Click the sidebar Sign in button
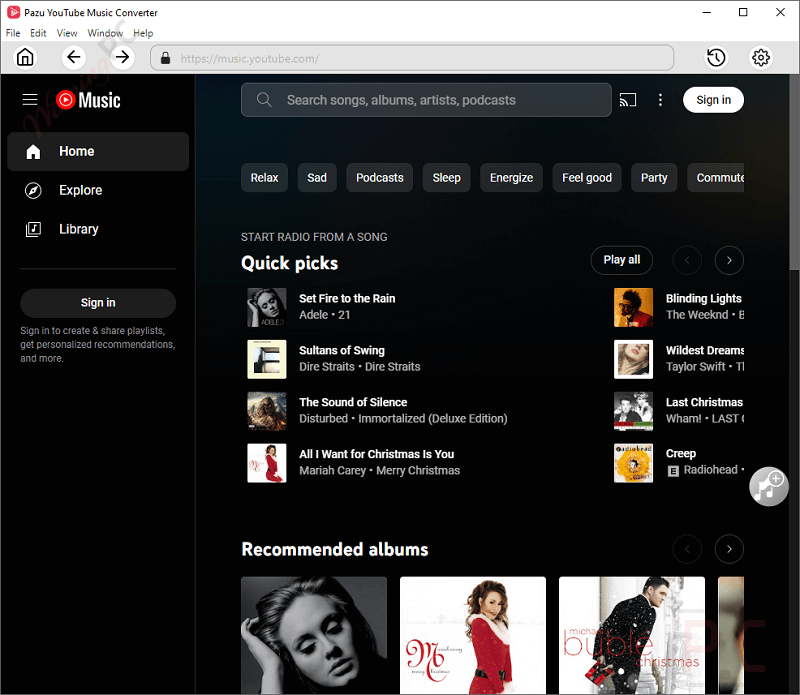 tap(98, 303)
